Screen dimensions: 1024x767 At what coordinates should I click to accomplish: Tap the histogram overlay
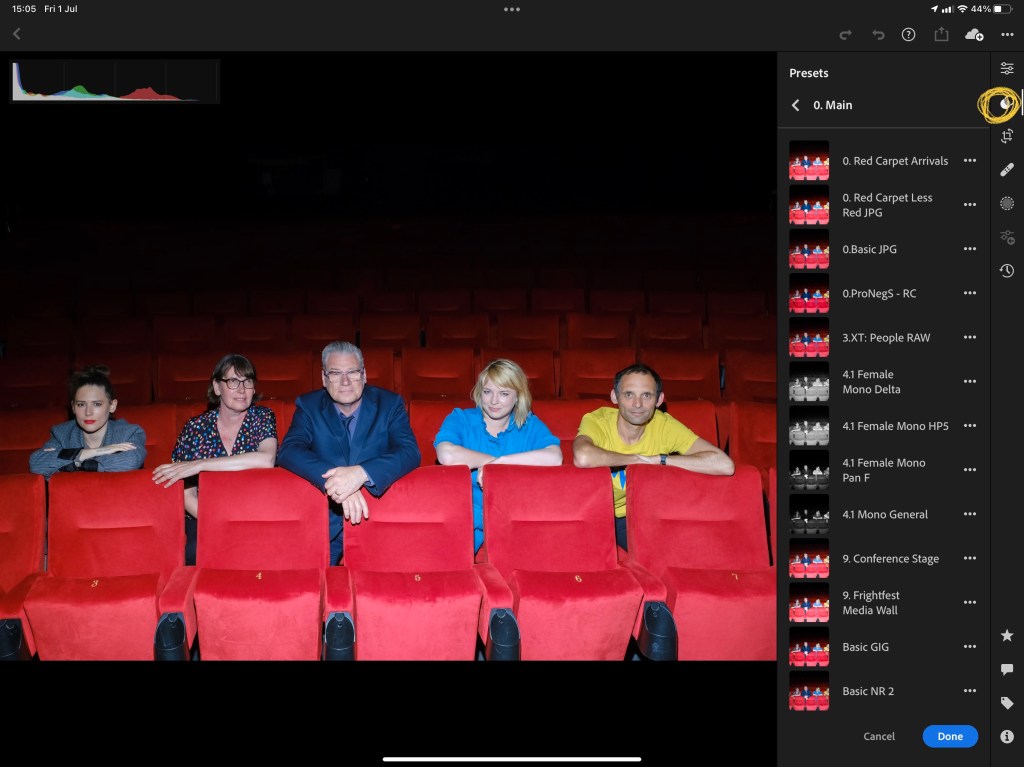coord(115,81)
